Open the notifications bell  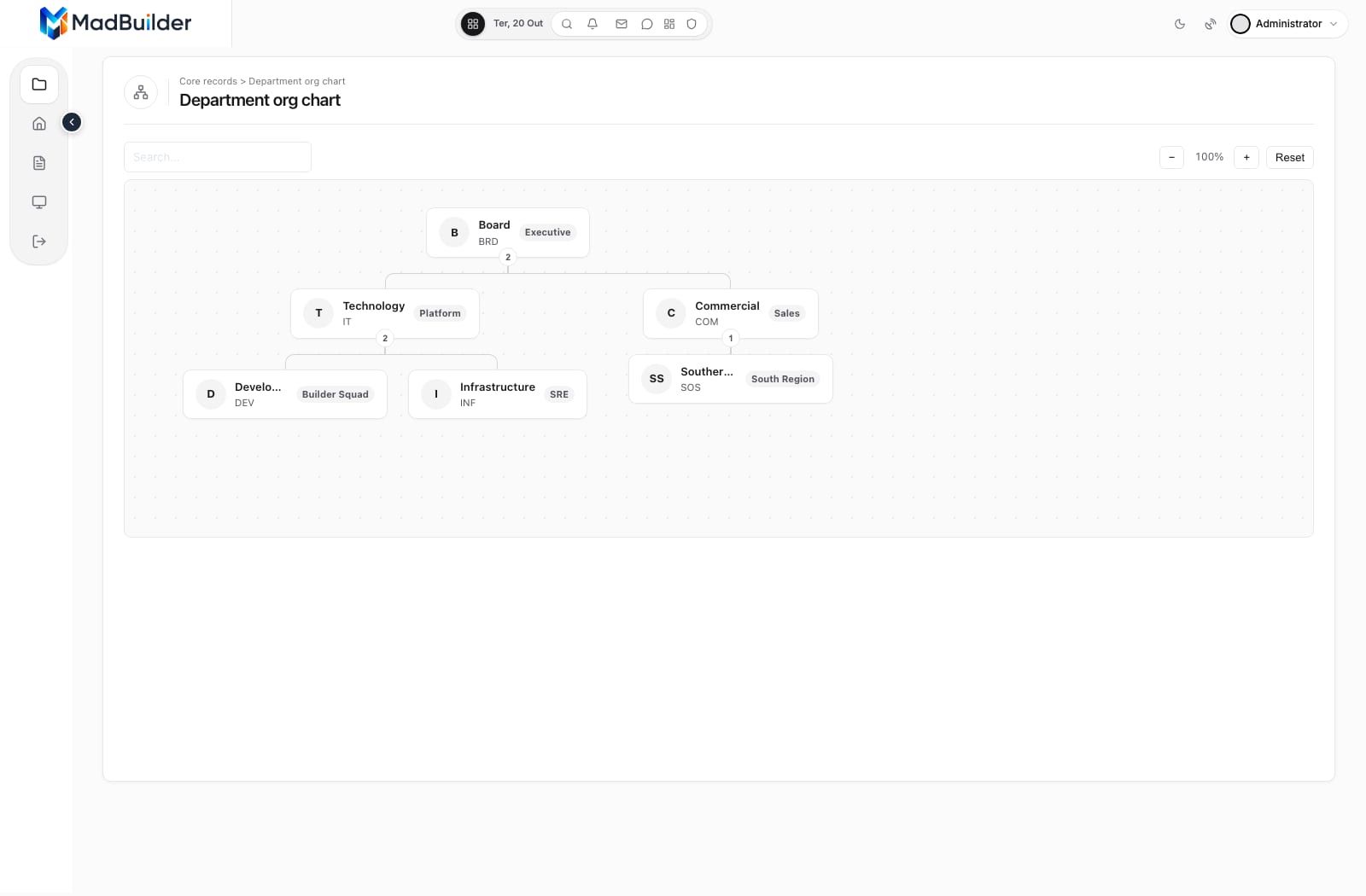(x=593, y=24)
